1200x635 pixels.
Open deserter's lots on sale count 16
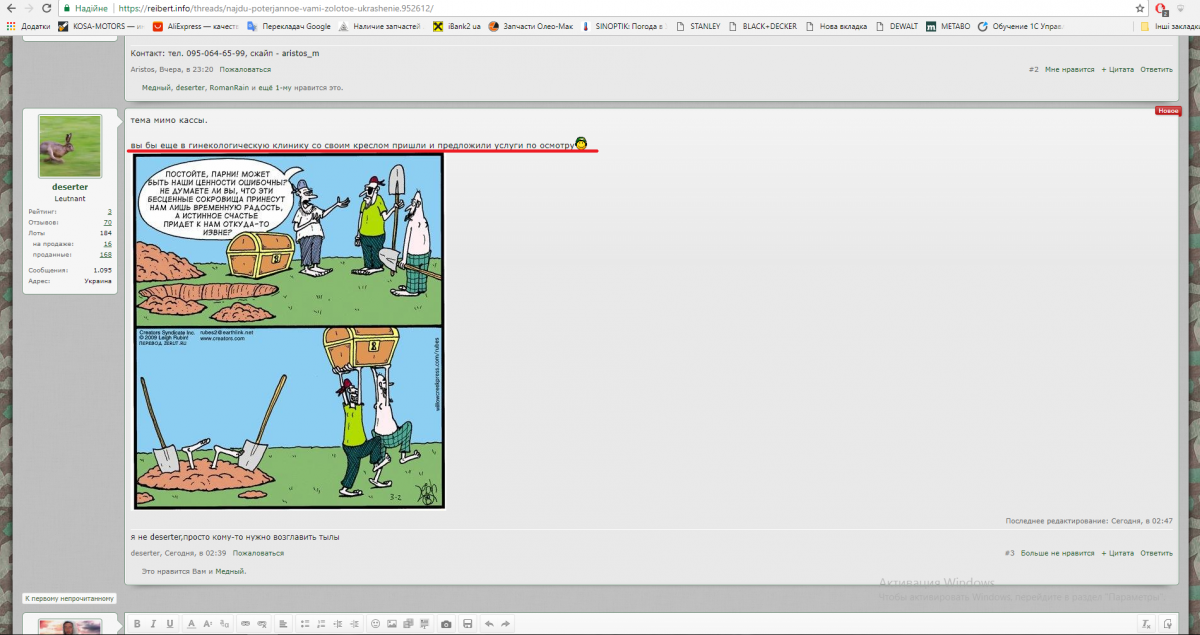pyautogui.click(x=107, y=243)
